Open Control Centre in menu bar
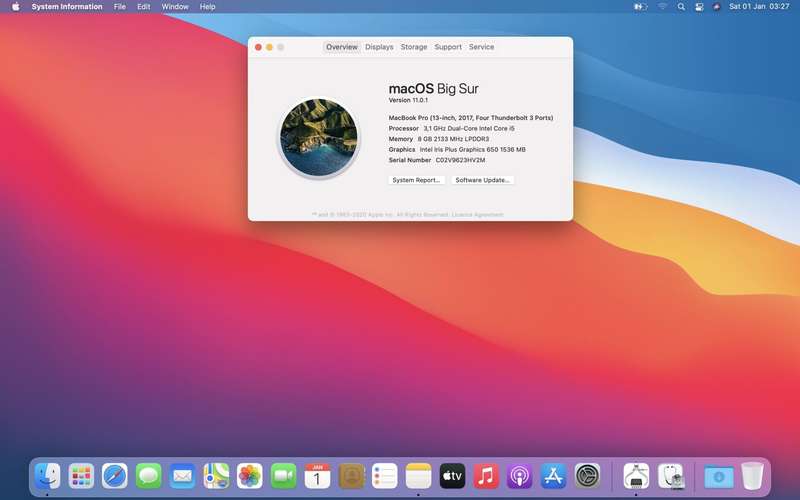The width and height of the screenshot is (800, 500). coord(699,7)
